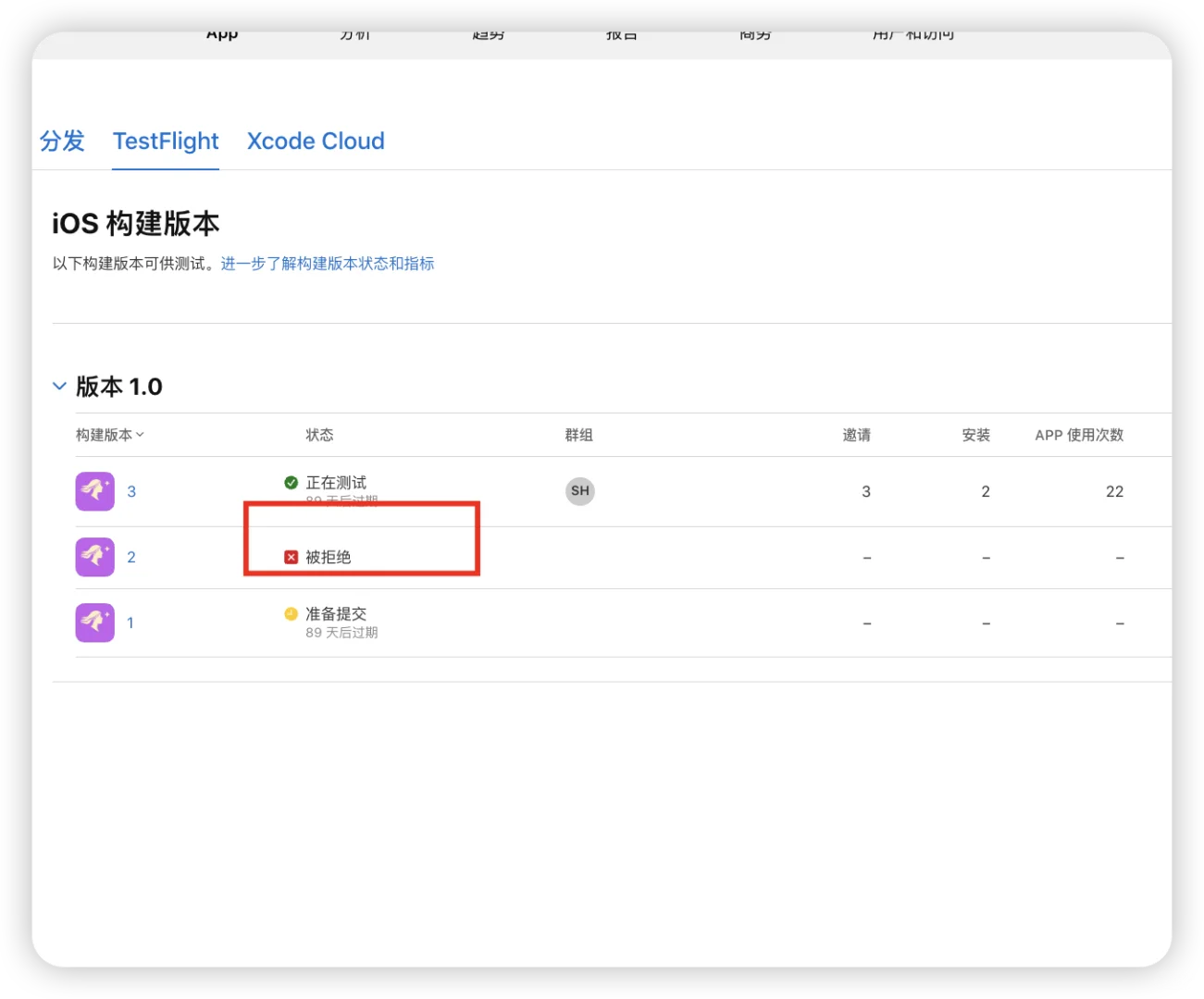This screenshot has width=1204, height=999.
Task: Click the yellow ready-to-submit icon of build 1
Action: coord(291,613)
